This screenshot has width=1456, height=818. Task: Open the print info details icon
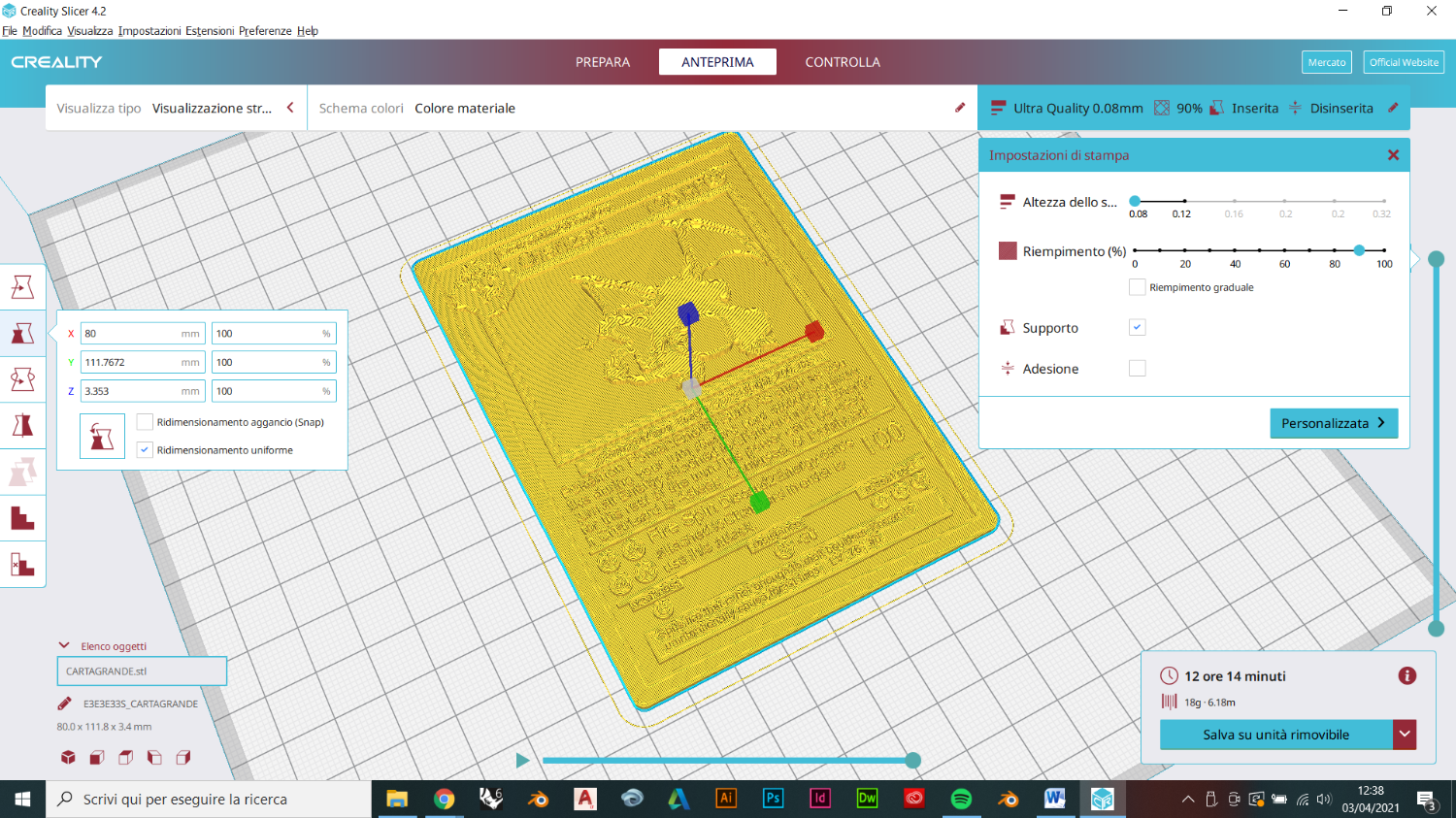tap(1407, 675)
